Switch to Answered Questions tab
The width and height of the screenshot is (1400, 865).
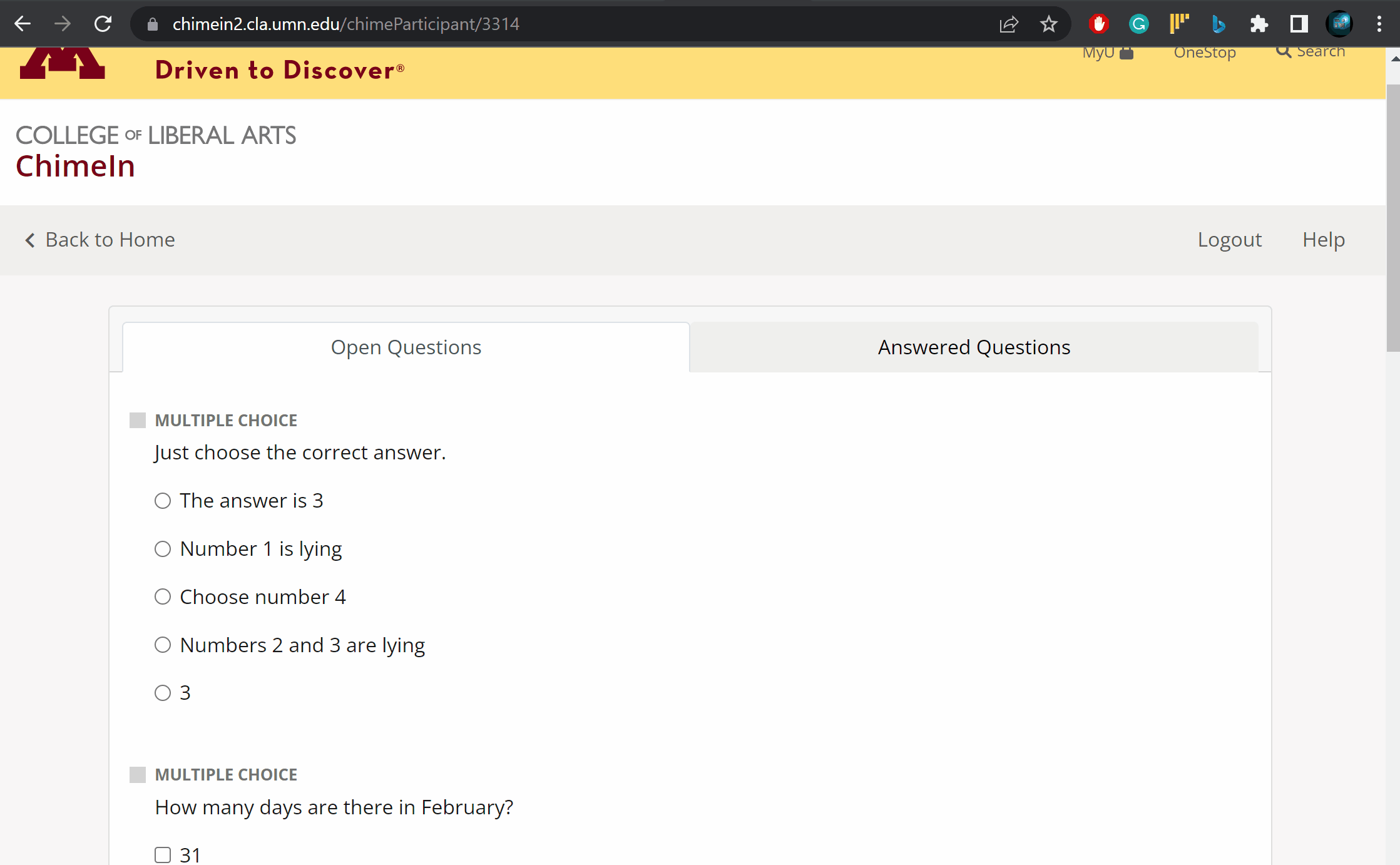tap(974, 347)
